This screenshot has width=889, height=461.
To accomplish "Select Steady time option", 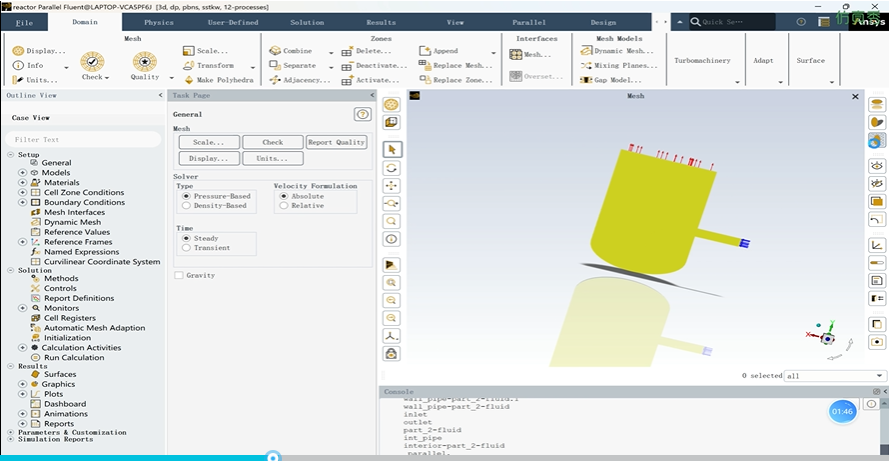I will coord(186,238).
